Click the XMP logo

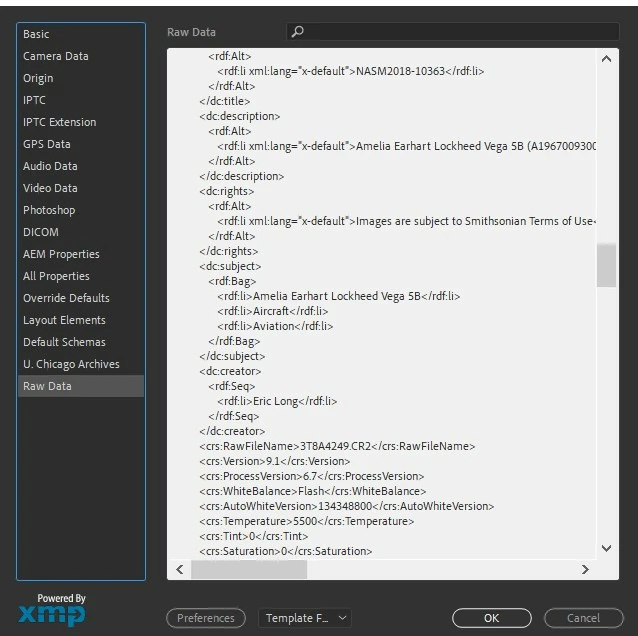tap(52, 616)
